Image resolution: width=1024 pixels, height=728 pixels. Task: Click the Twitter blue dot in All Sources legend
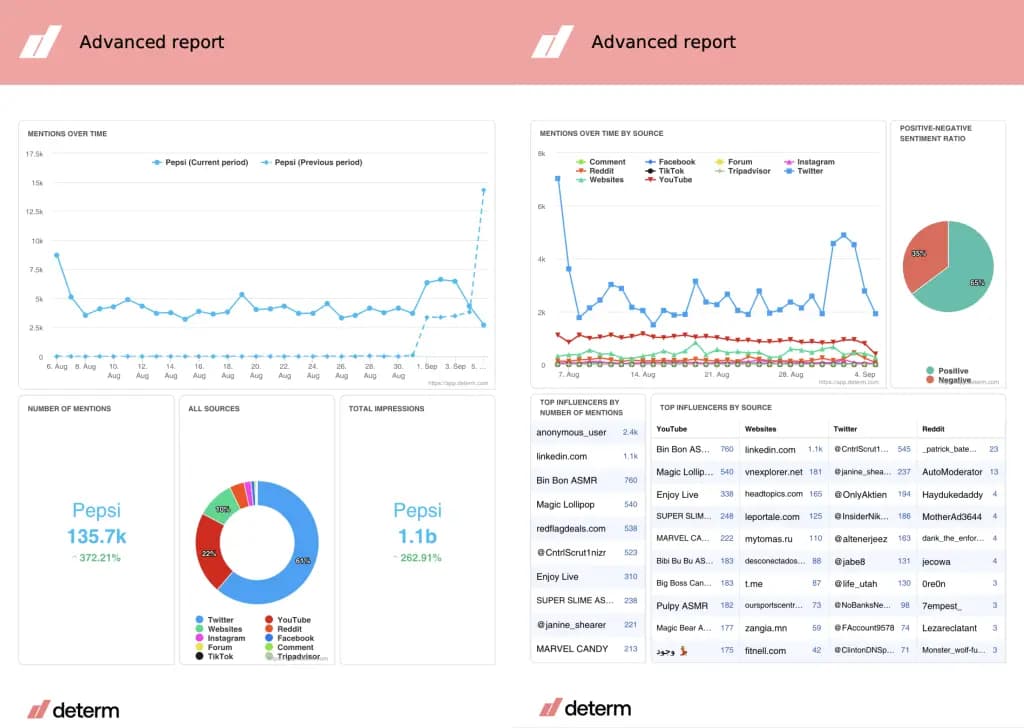pyautogui.click(x=199, y=619)
